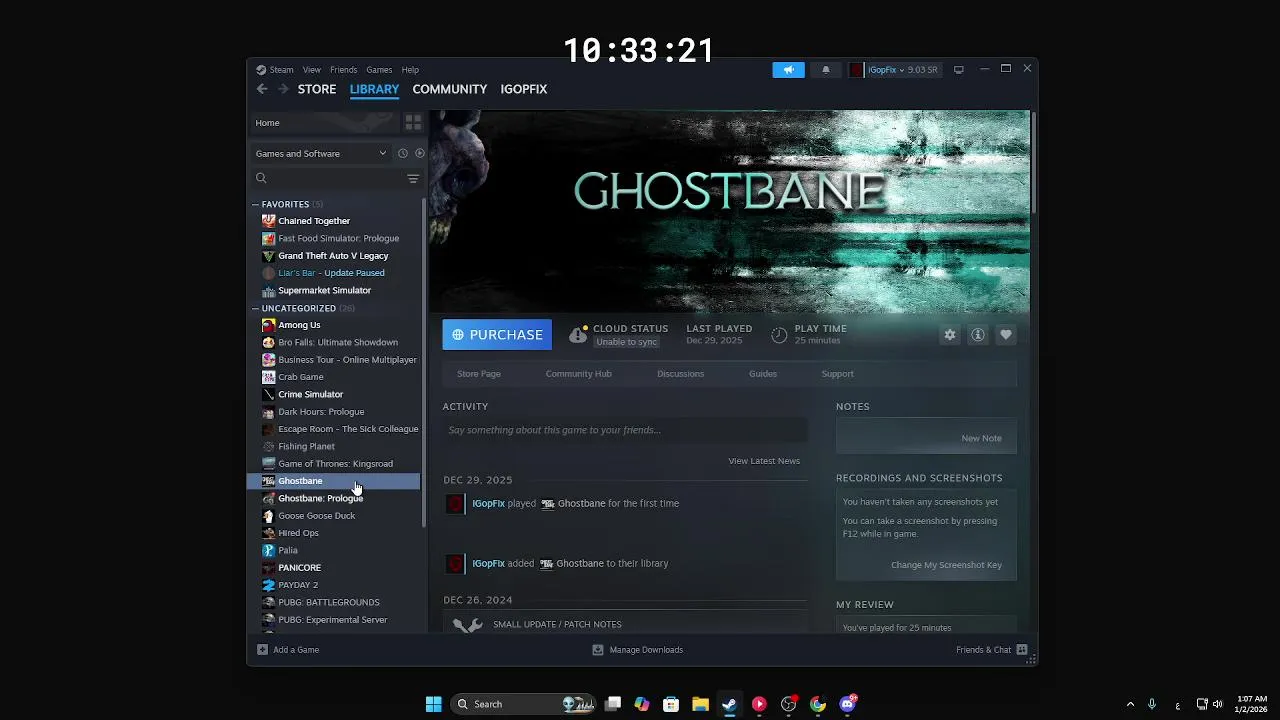Open the Community Hub link
This screenshot has height=720, width=1280.
pyautogui.click(x=579, y=374)
